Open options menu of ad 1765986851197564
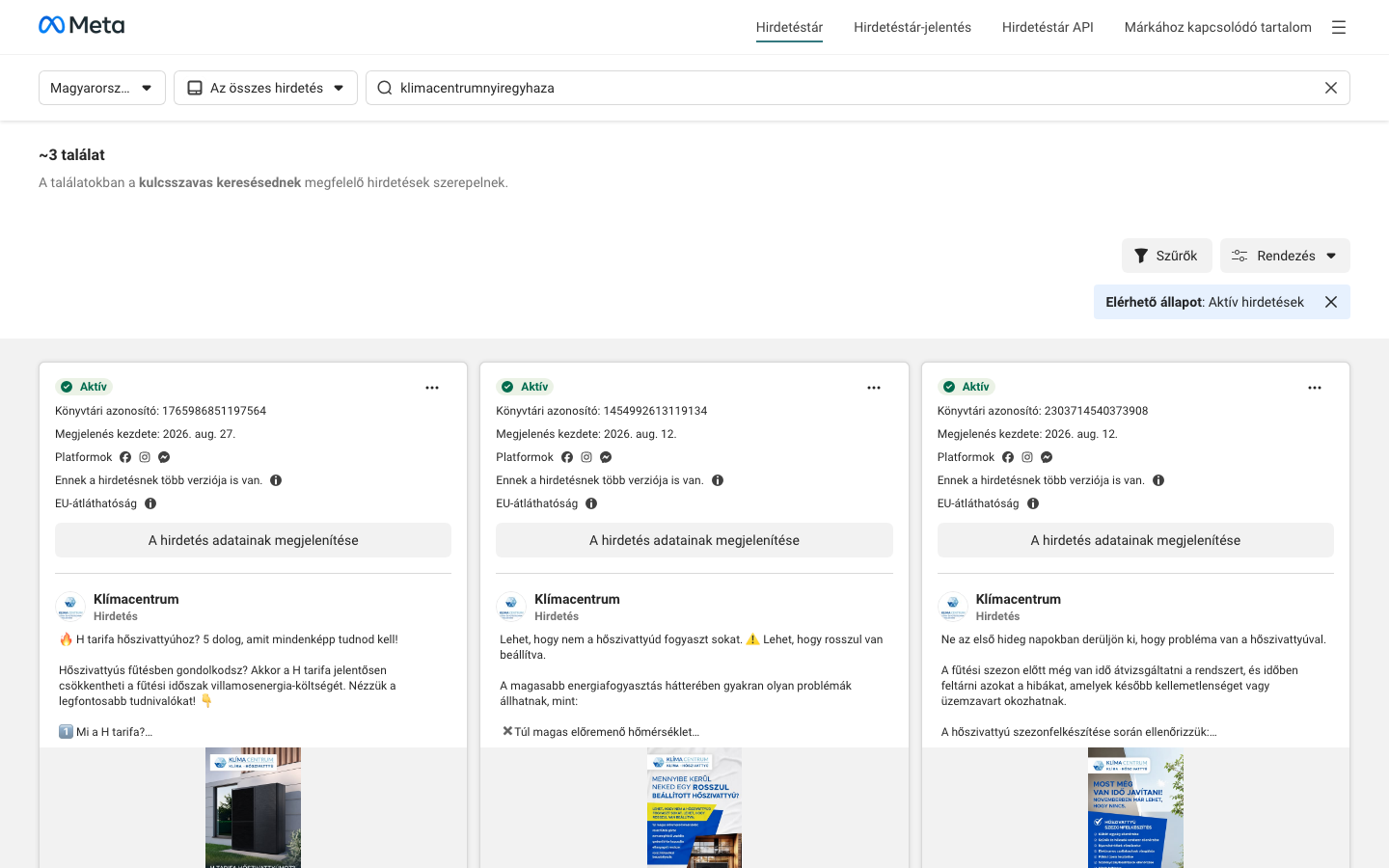 432,388
